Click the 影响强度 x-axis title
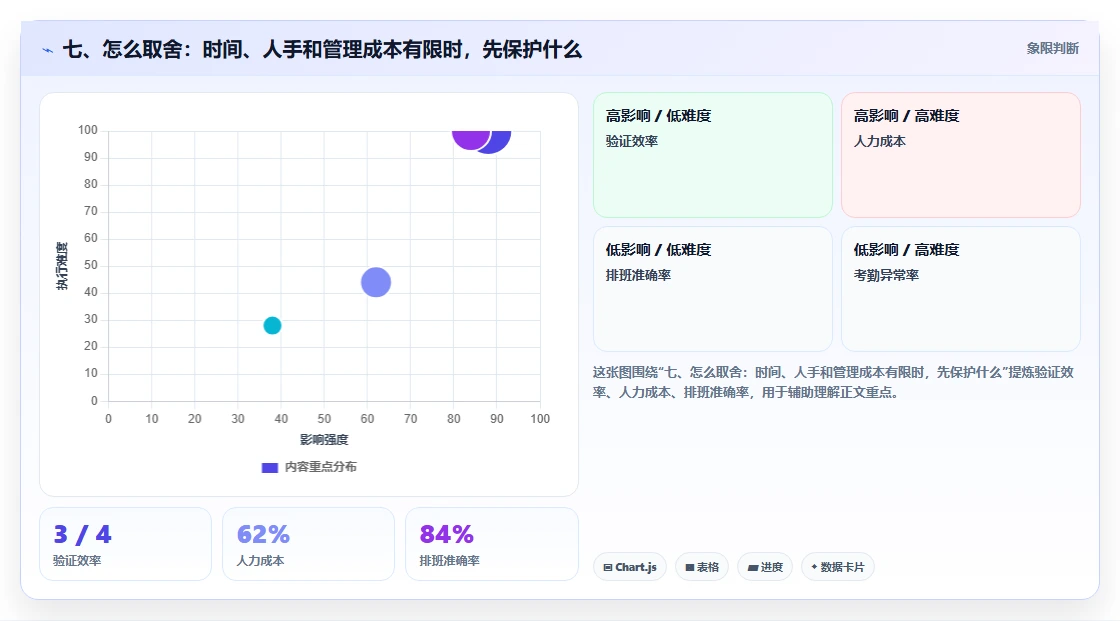 point(324,439)
